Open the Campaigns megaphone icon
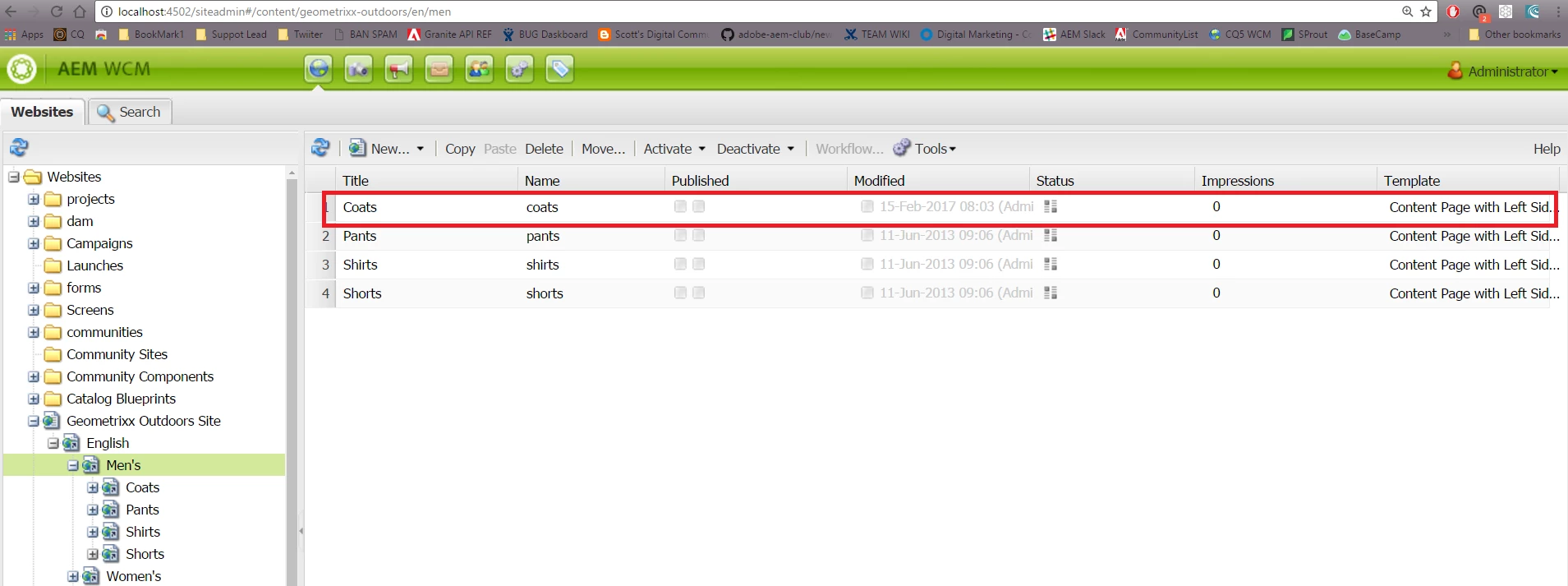Viewport: 1568px width, 586px height. pos(398,69)
